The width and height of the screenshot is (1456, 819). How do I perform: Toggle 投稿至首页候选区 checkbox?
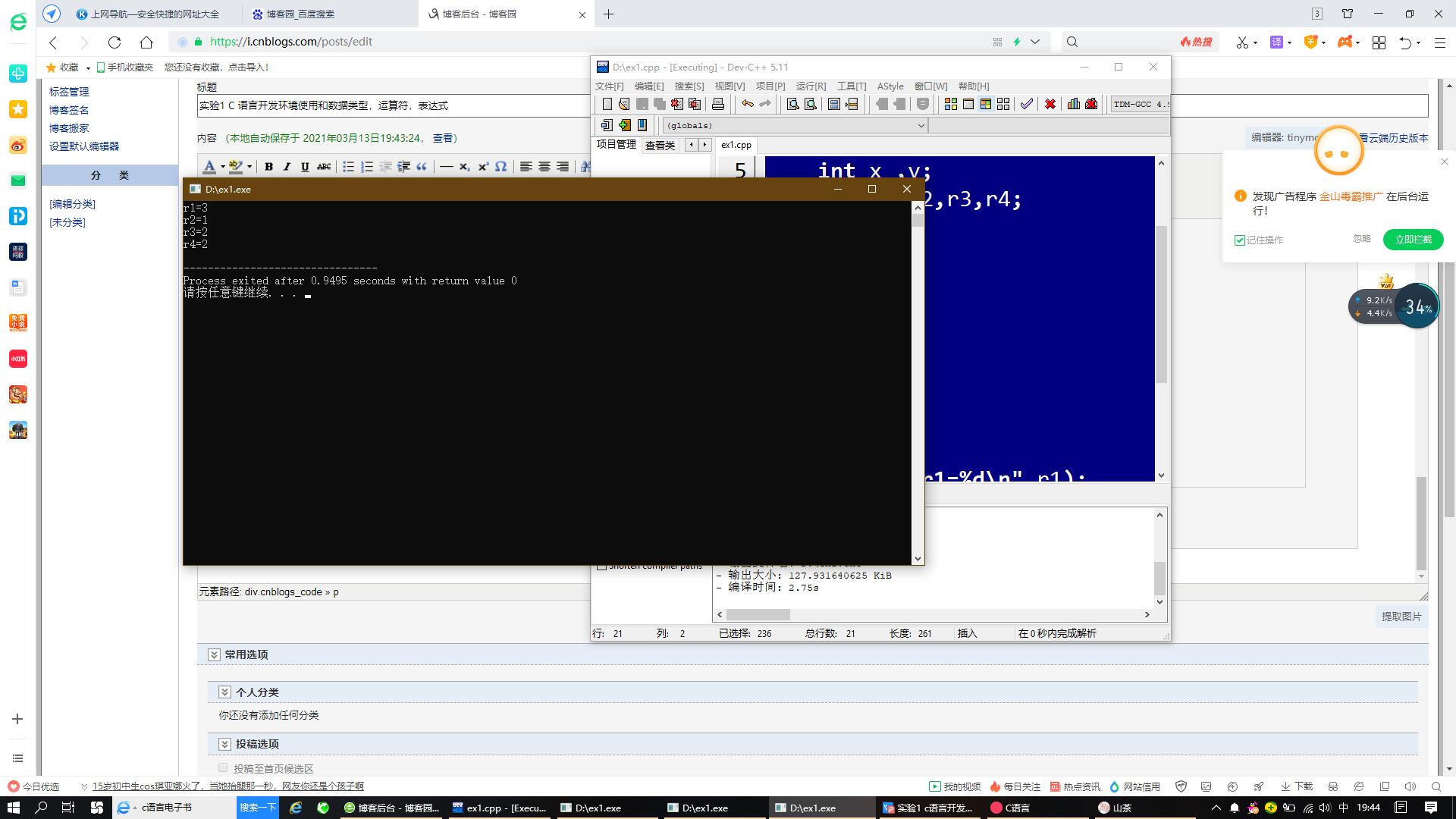(223, 767)
